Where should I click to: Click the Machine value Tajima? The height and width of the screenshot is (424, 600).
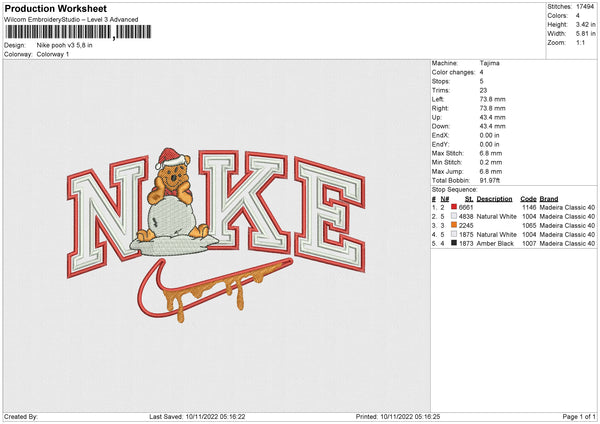(489, 62)
